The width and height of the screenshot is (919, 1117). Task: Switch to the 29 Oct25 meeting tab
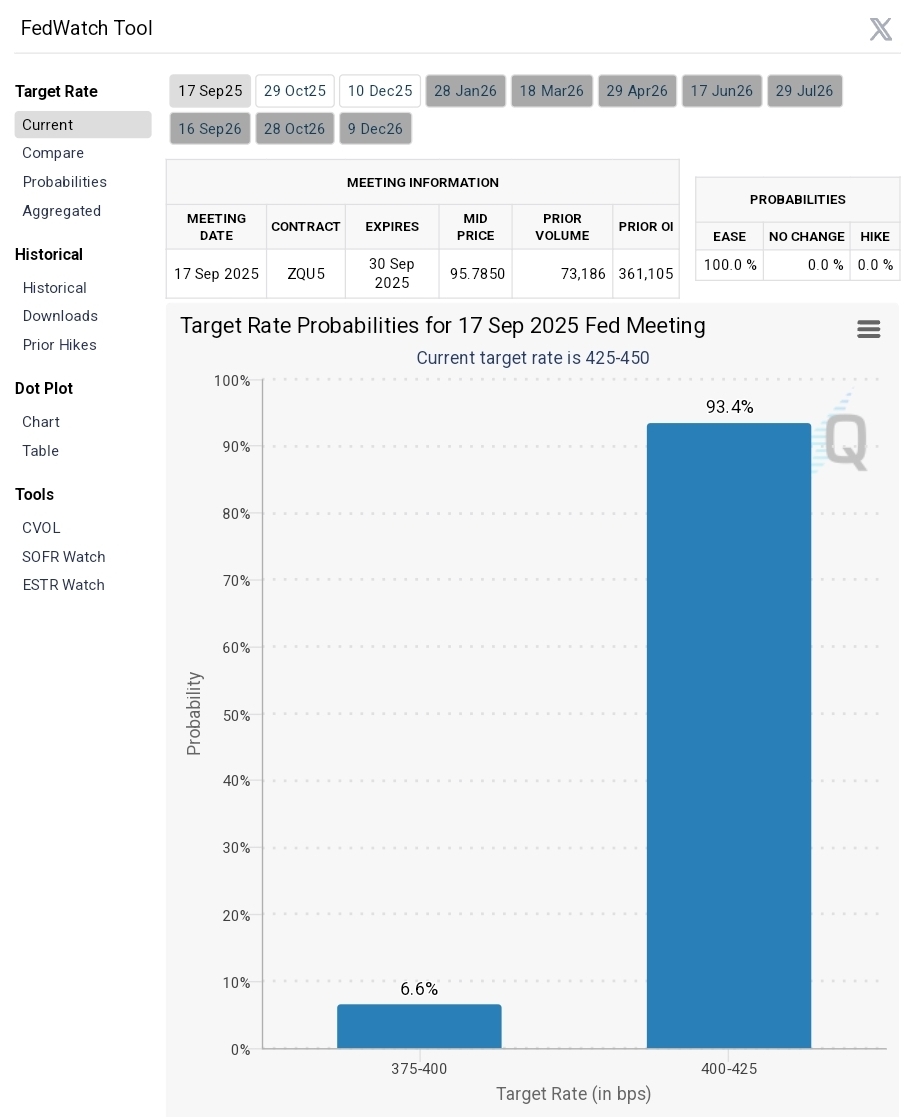coord(295,91)
